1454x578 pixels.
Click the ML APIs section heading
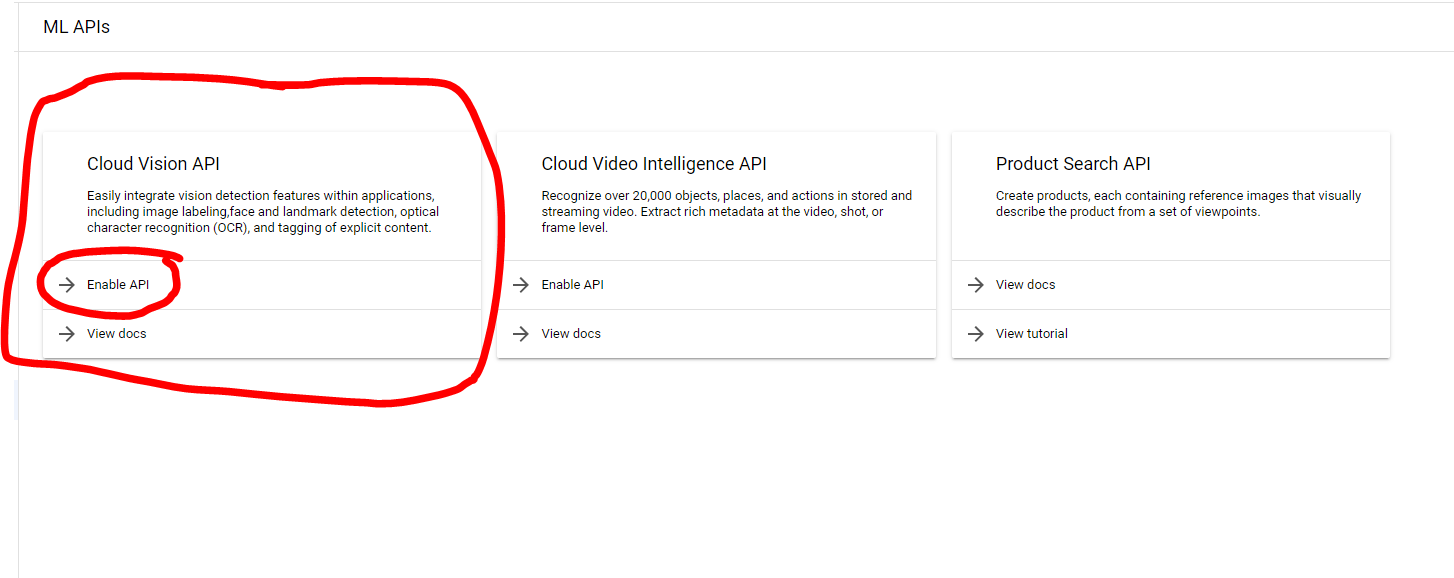tap(76, 27)
